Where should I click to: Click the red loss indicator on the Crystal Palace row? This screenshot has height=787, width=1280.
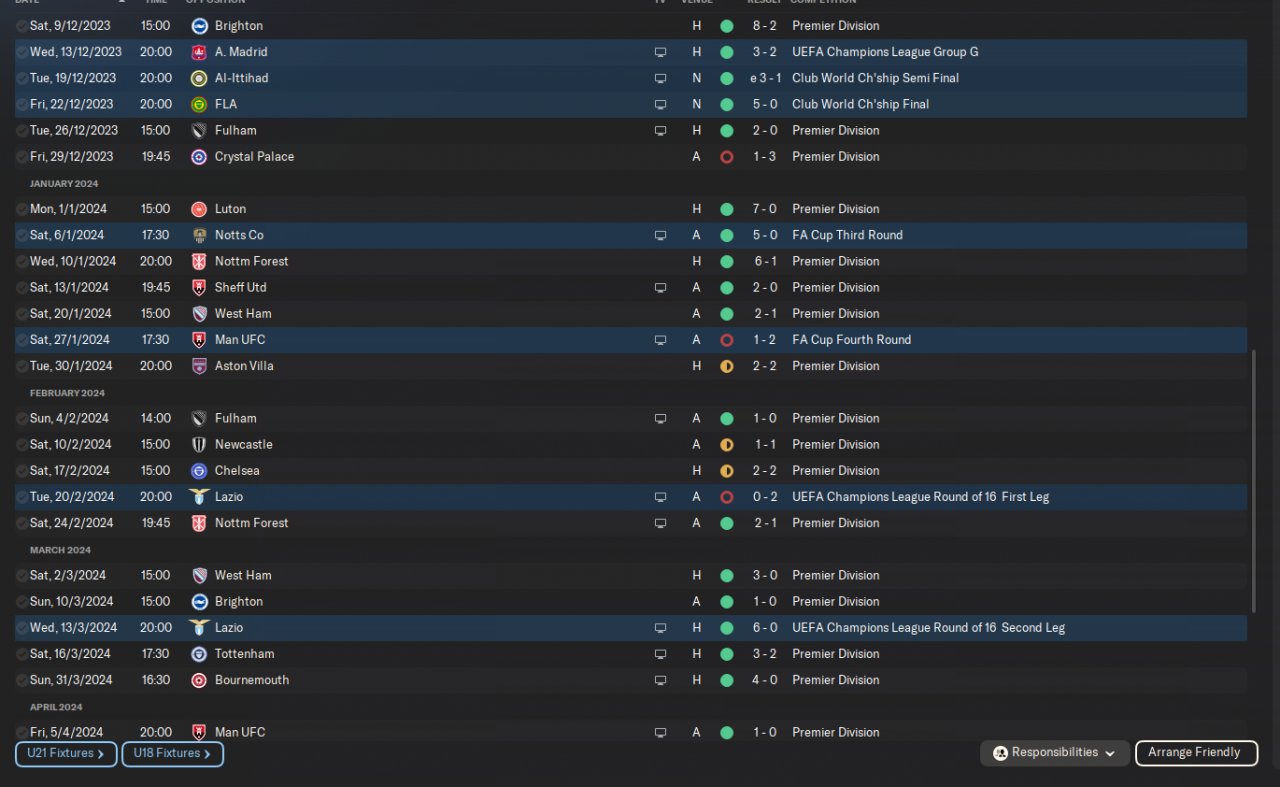[727, 157]
